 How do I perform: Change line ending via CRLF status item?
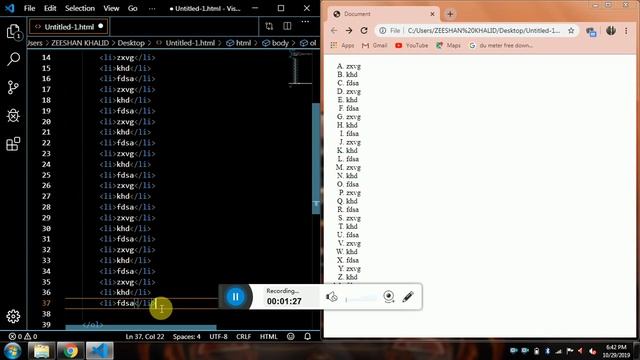243,336
